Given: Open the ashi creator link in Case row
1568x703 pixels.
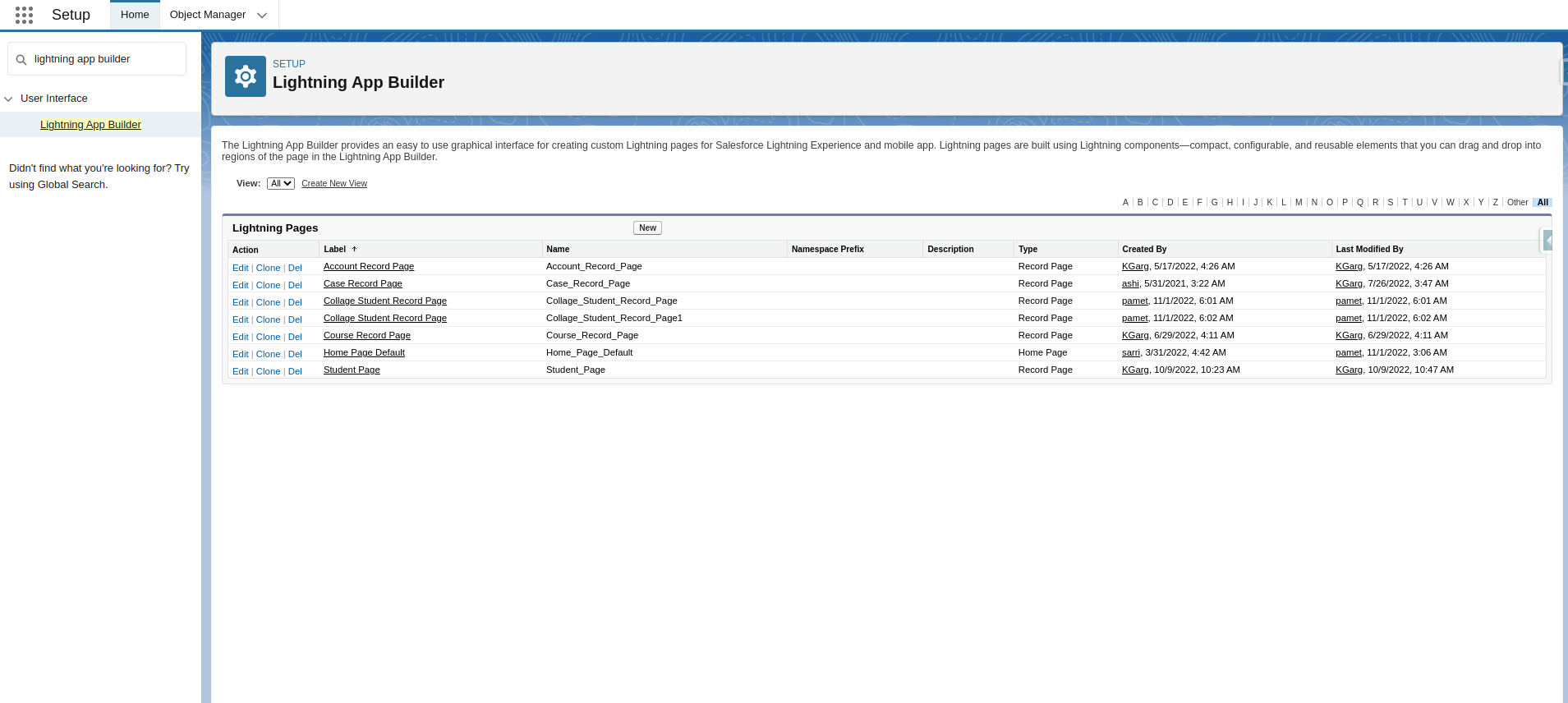Looking at the screenshot, I should [x=1130, y=283].
